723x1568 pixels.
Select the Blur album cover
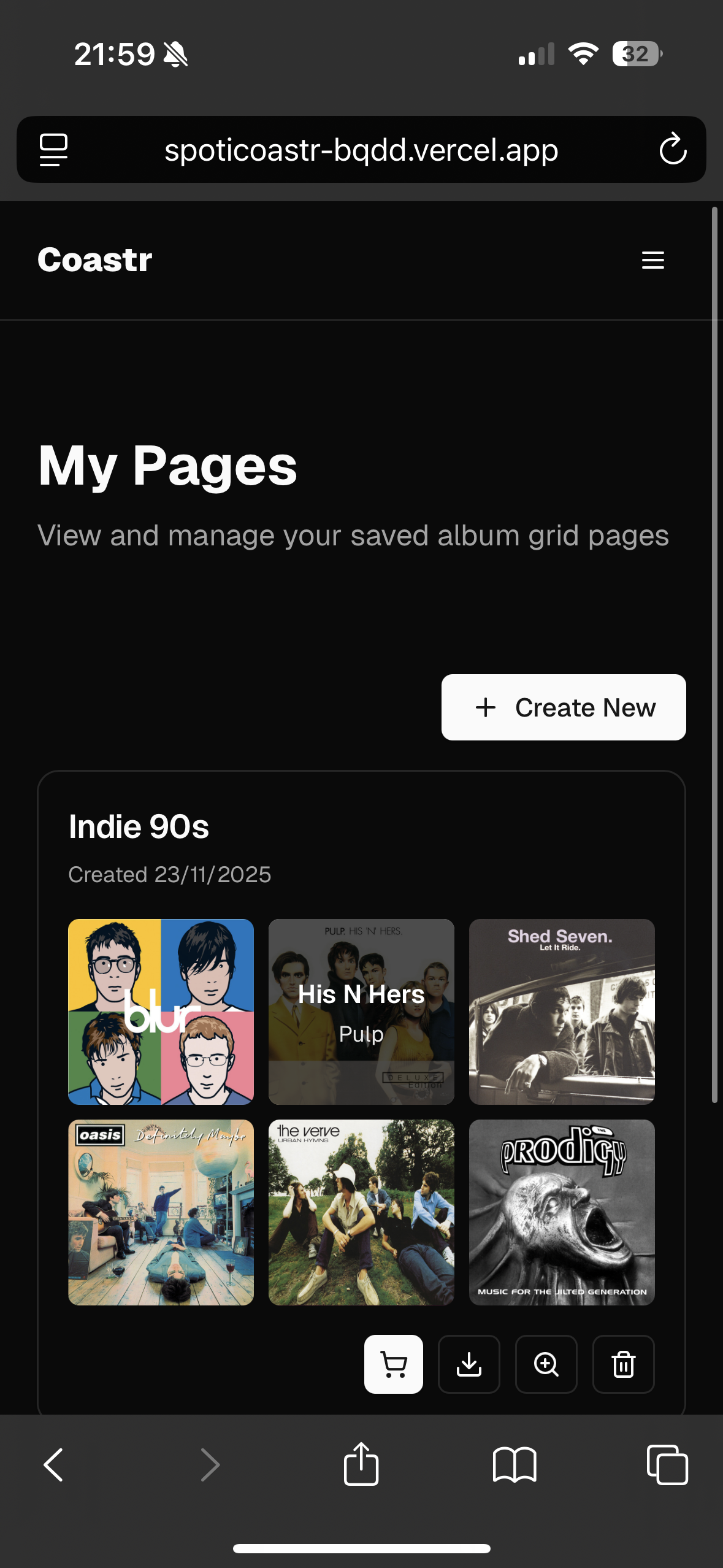pyautogui.click(x=161, y=1012)
